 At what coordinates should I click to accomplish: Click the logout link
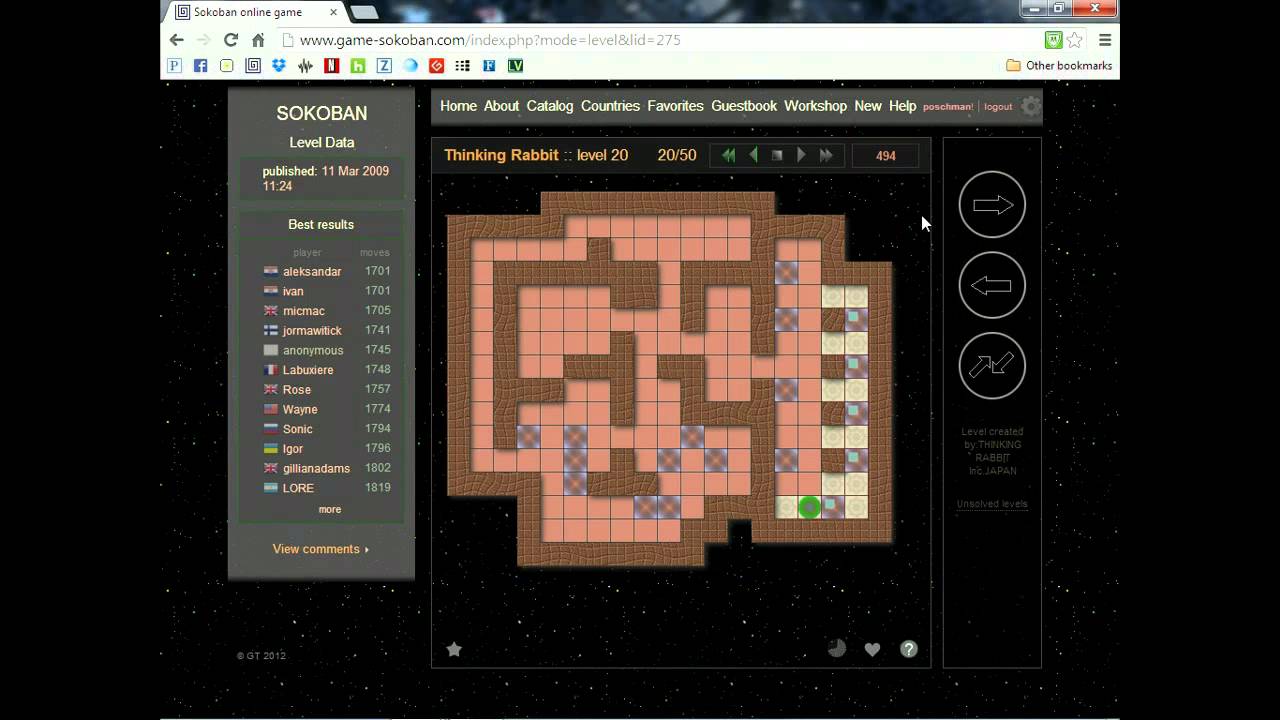pyautogui.click(x=998, y=107)
